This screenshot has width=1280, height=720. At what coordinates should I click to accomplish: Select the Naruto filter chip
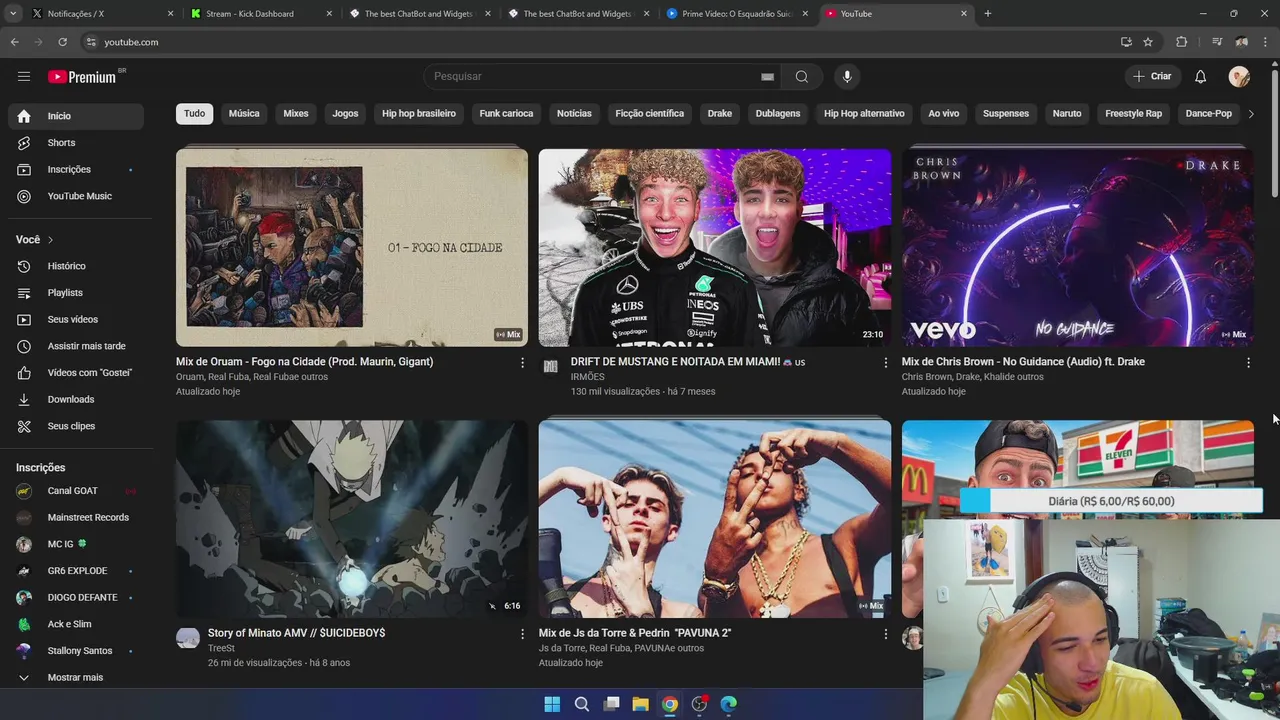1067,114
